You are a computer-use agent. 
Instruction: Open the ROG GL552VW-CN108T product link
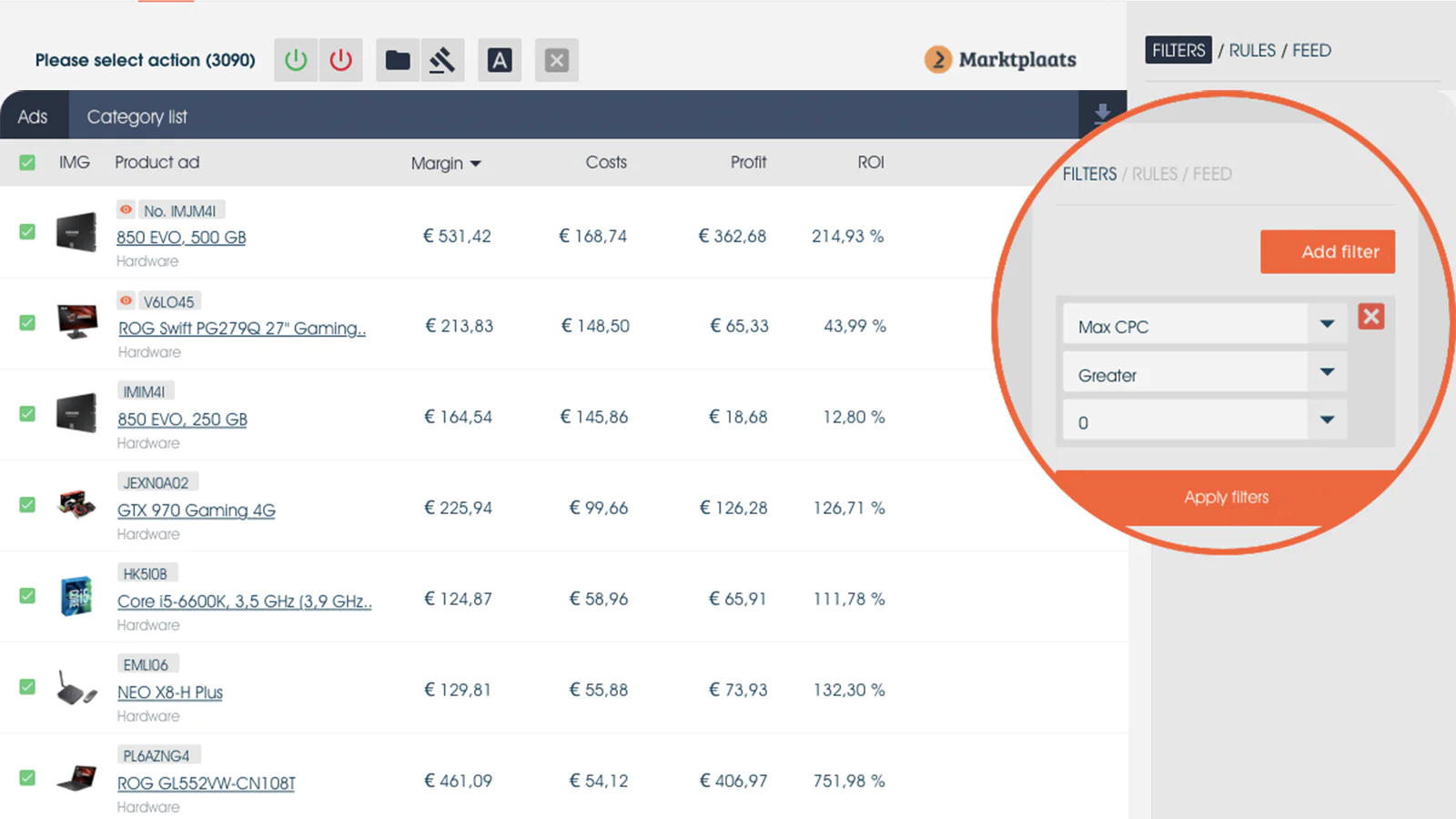[x=206, y=784]
